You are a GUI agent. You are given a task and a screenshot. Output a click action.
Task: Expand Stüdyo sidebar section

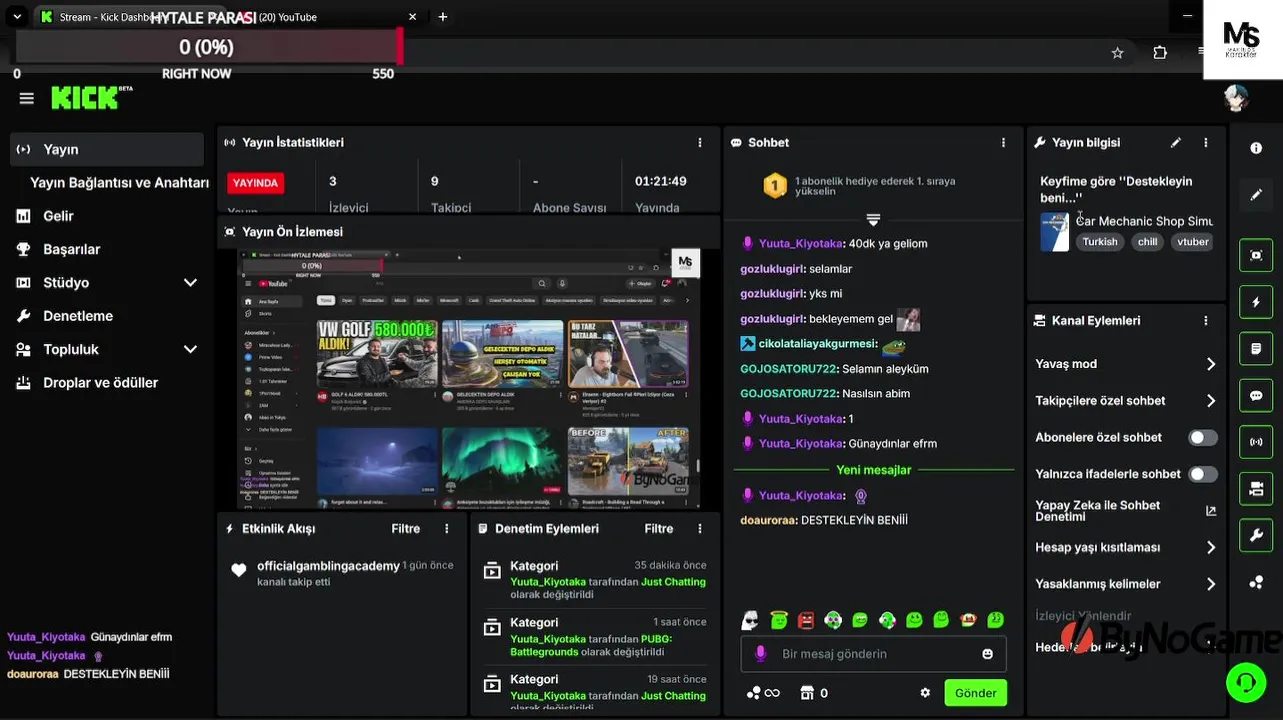[x=190, y=283]
